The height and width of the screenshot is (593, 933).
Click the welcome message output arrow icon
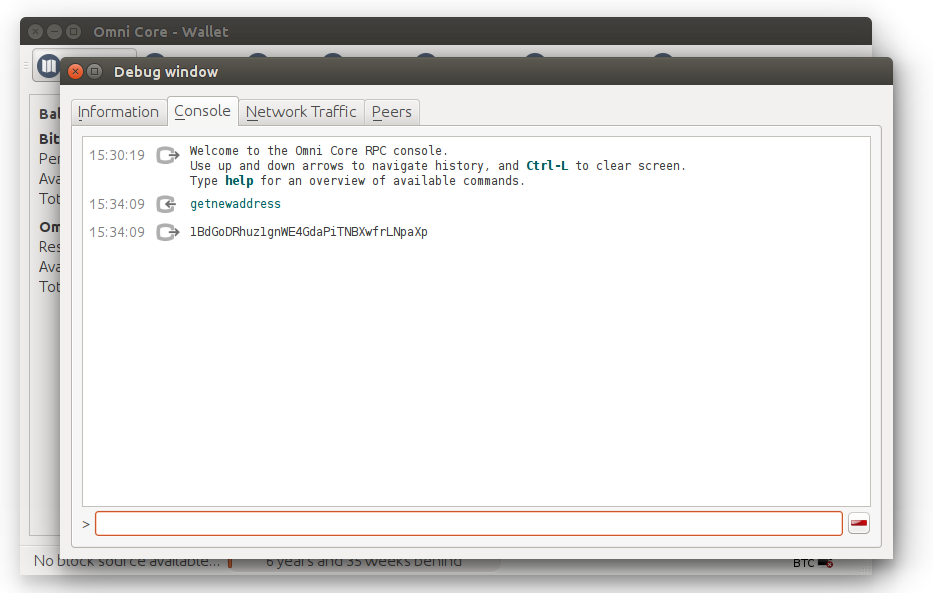(168, 155)
